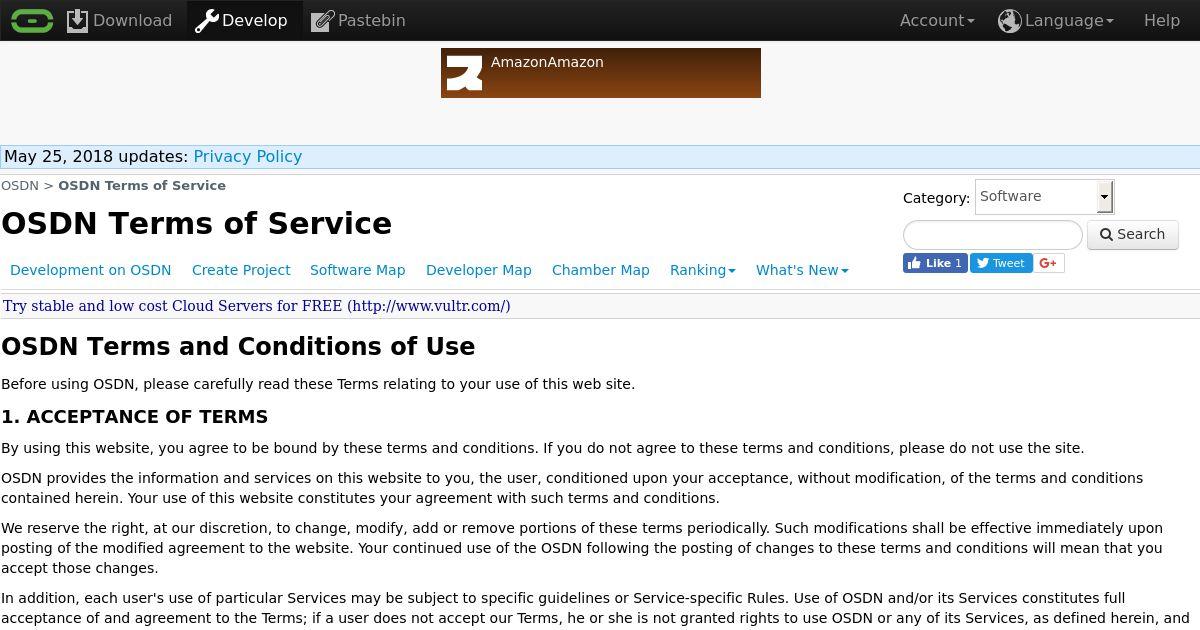Open the Chamber Map link
Viewport: 1200px width, 630px height.
(601, 270)
